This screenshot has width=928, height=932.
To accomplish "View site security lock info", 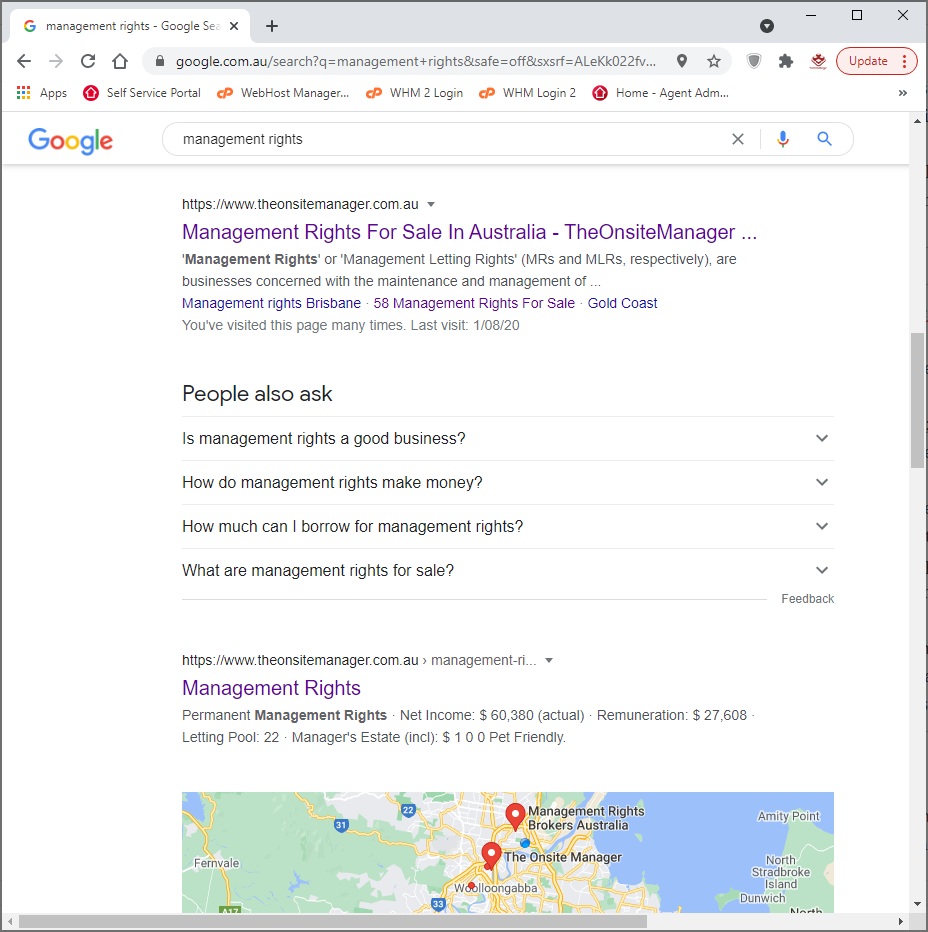I will (x=159, y=61).
